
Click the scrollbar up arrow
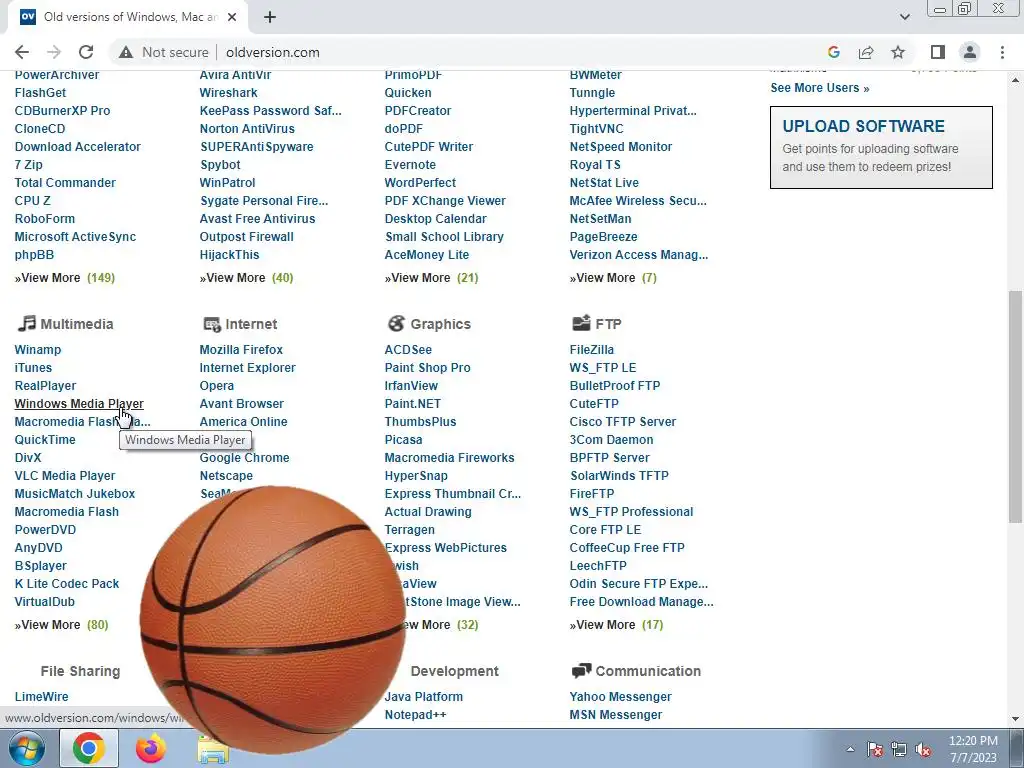point(1016,78)
